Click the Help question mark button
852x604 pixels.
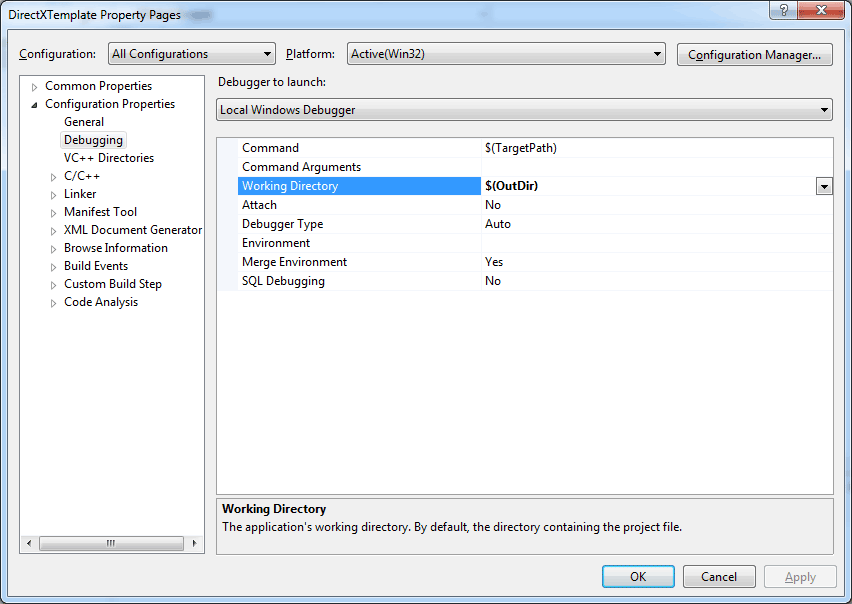[x=784, y=10]
